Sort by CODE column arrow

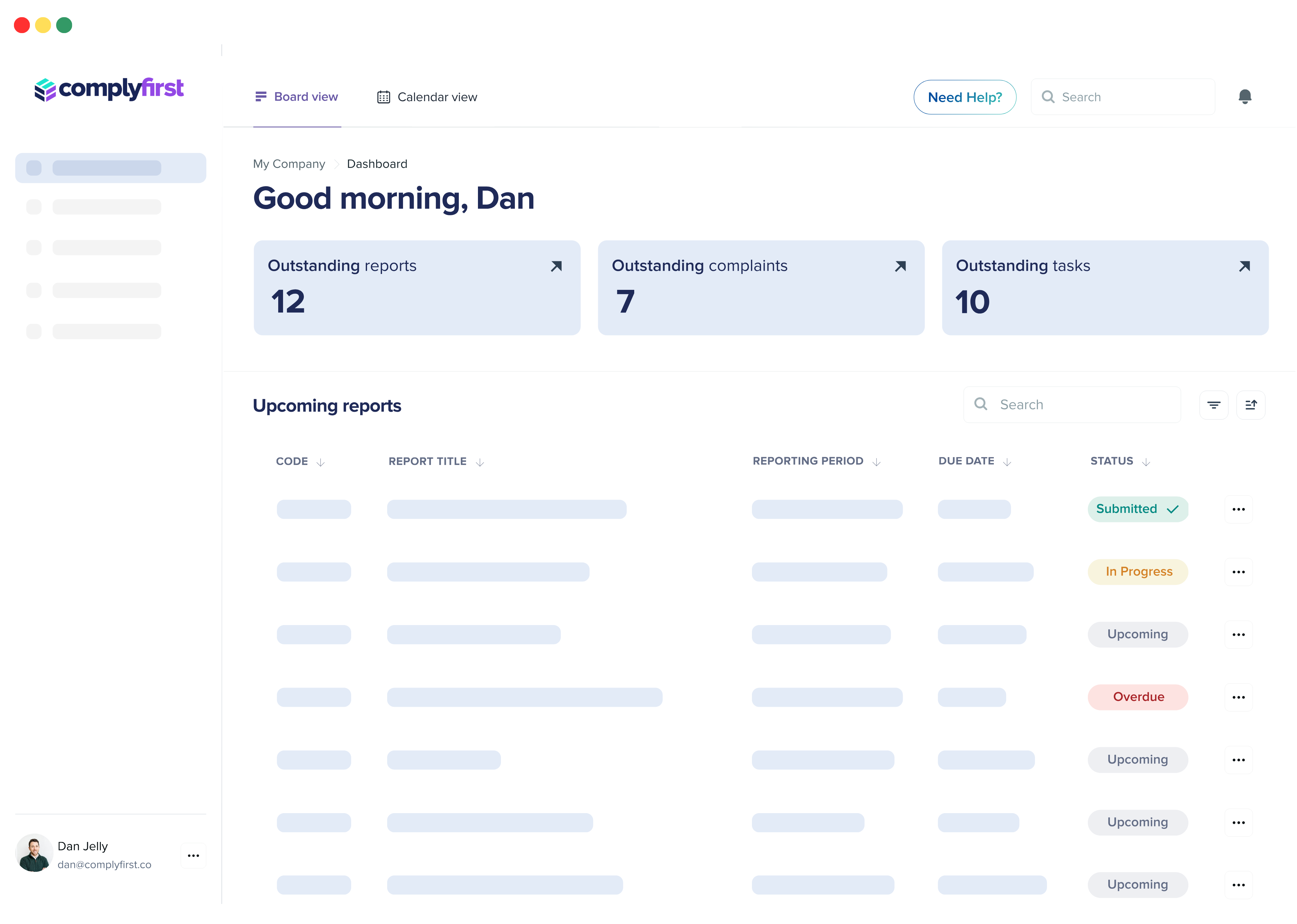pos(321,463)
